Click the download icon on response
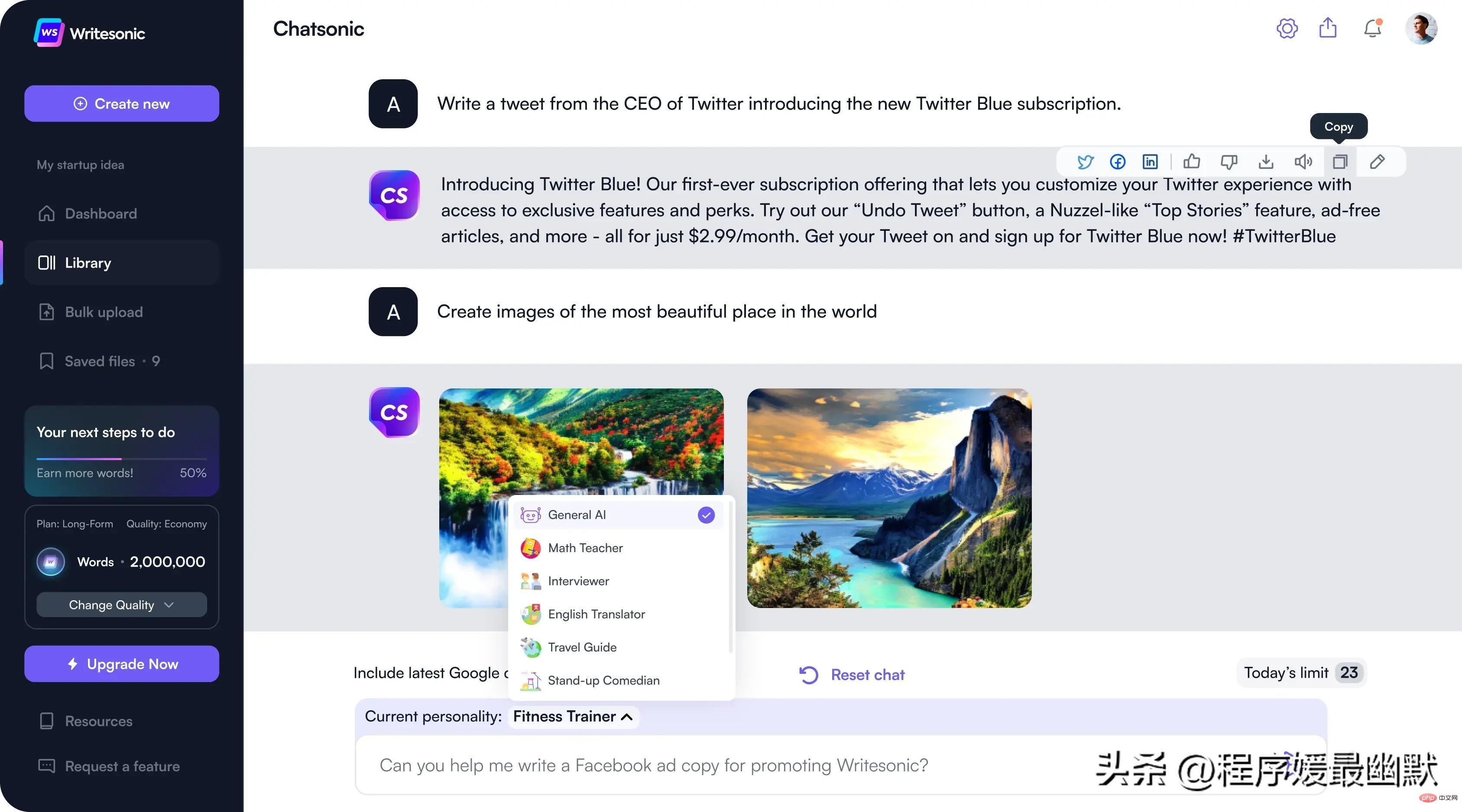The height and width of the screenshot is (812, 1462). tap(1265, 161)
